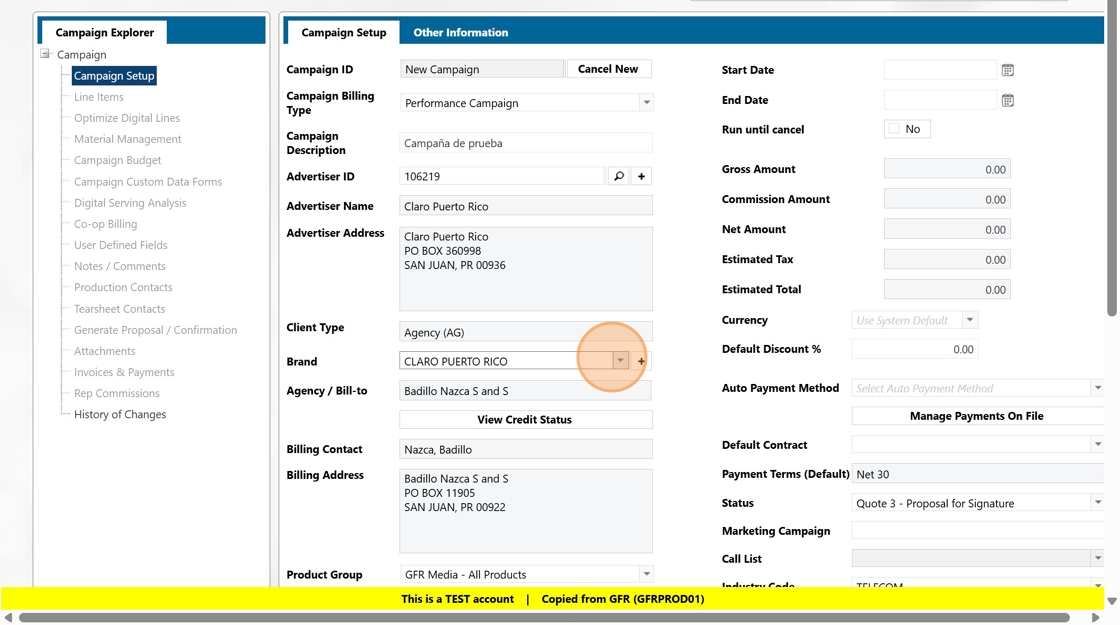
Task: Click the Gross Amount value field
Action: (x=947, y=169)
